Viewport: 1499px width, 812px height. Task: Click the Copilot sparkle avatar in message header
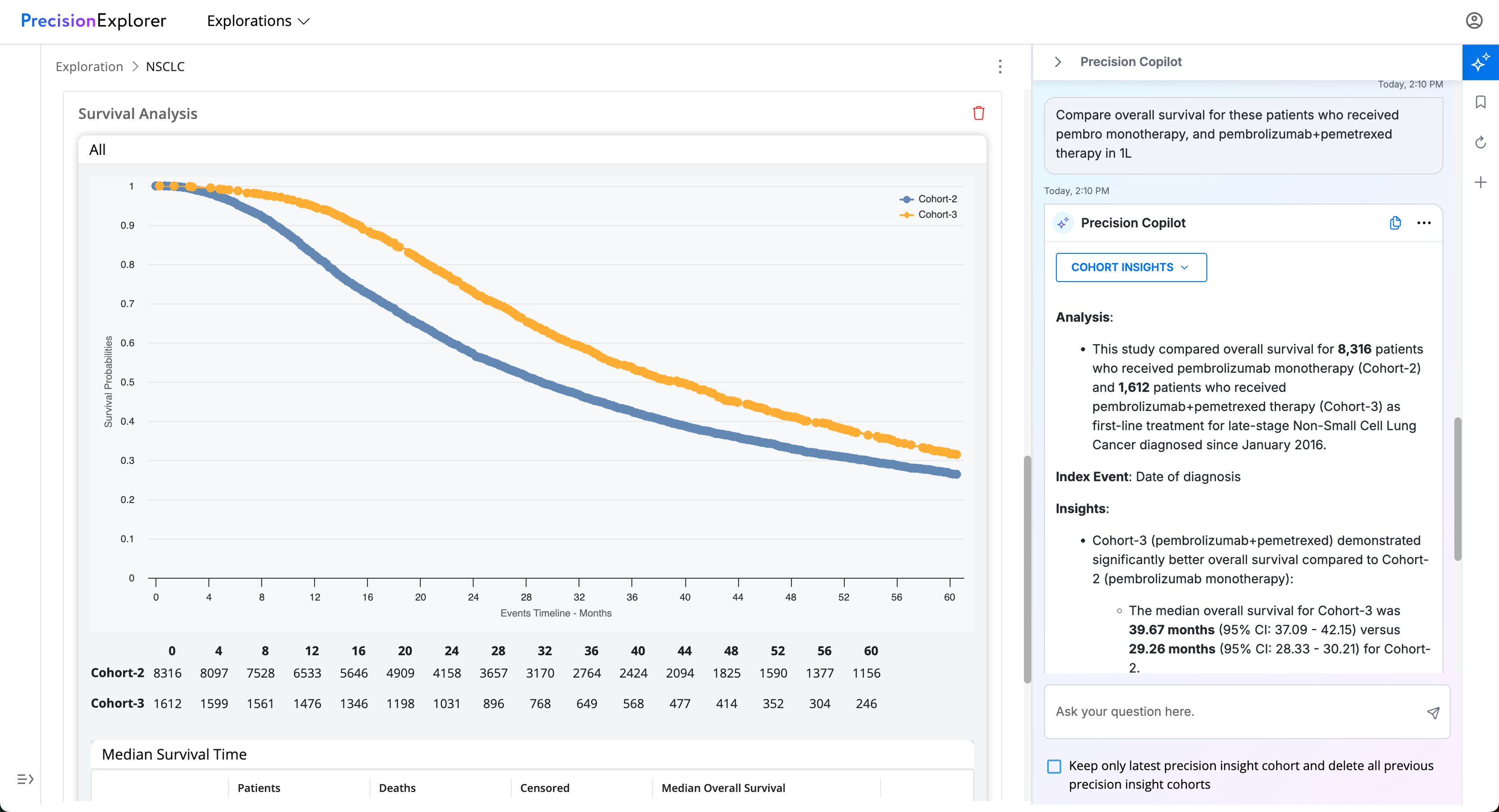pyautogui.click(x=1063, y=223)
